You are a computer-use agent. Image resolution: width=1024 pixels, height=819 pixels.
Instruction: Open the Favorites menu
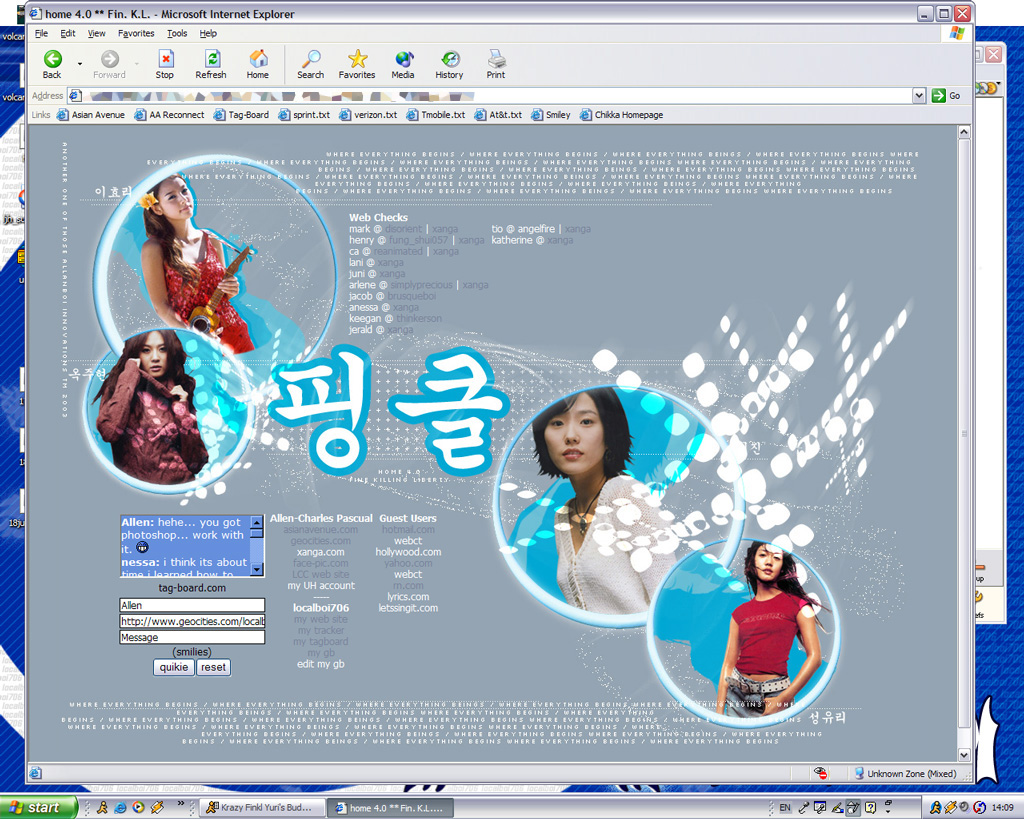coord(136,33)
